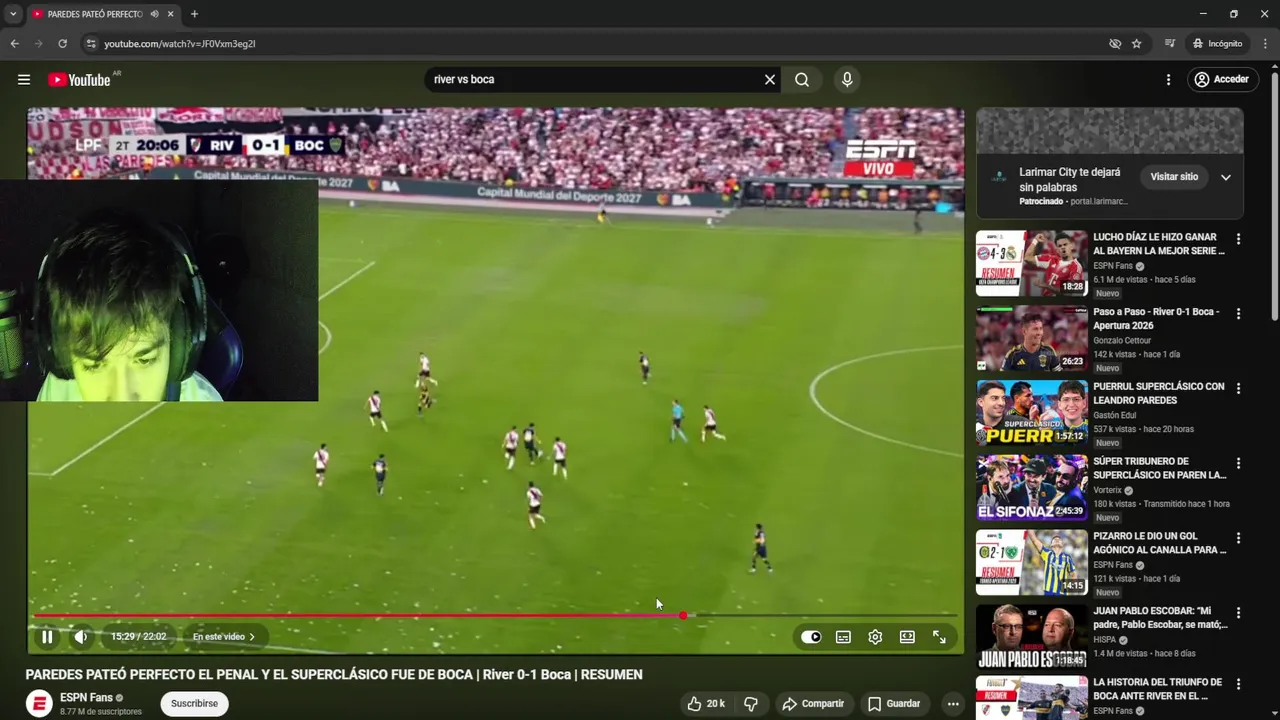
Task: Mute the video volume
Action: click(x=81, y=637)
